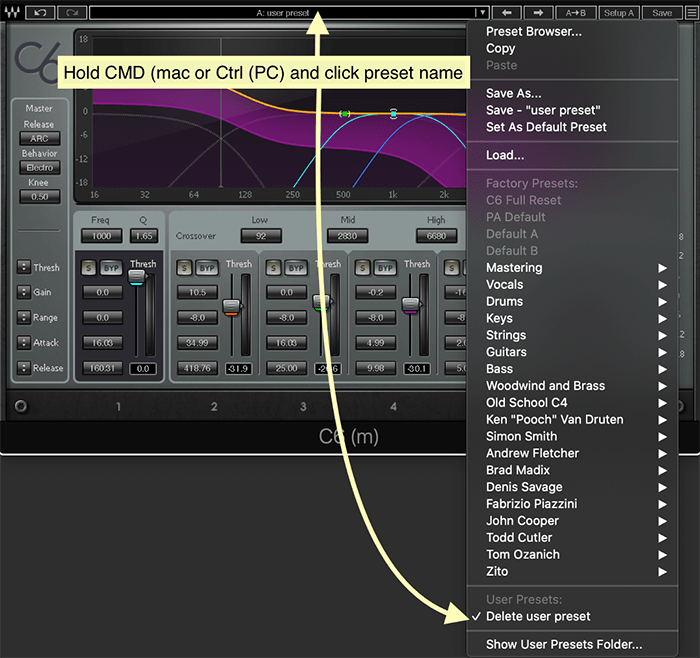Open the hamburger menu at top right
Screen dimensions: 700x658
[x=690, y=13]
